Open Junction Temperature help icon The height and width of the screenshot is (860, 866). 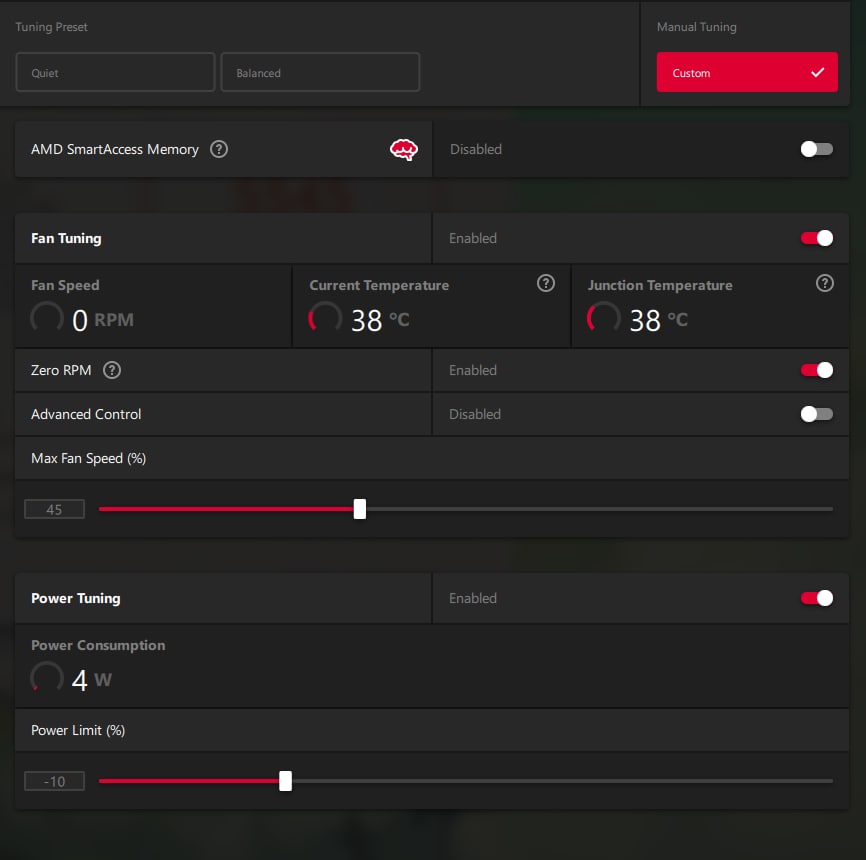pyautogui.click(x=825, y=283)
